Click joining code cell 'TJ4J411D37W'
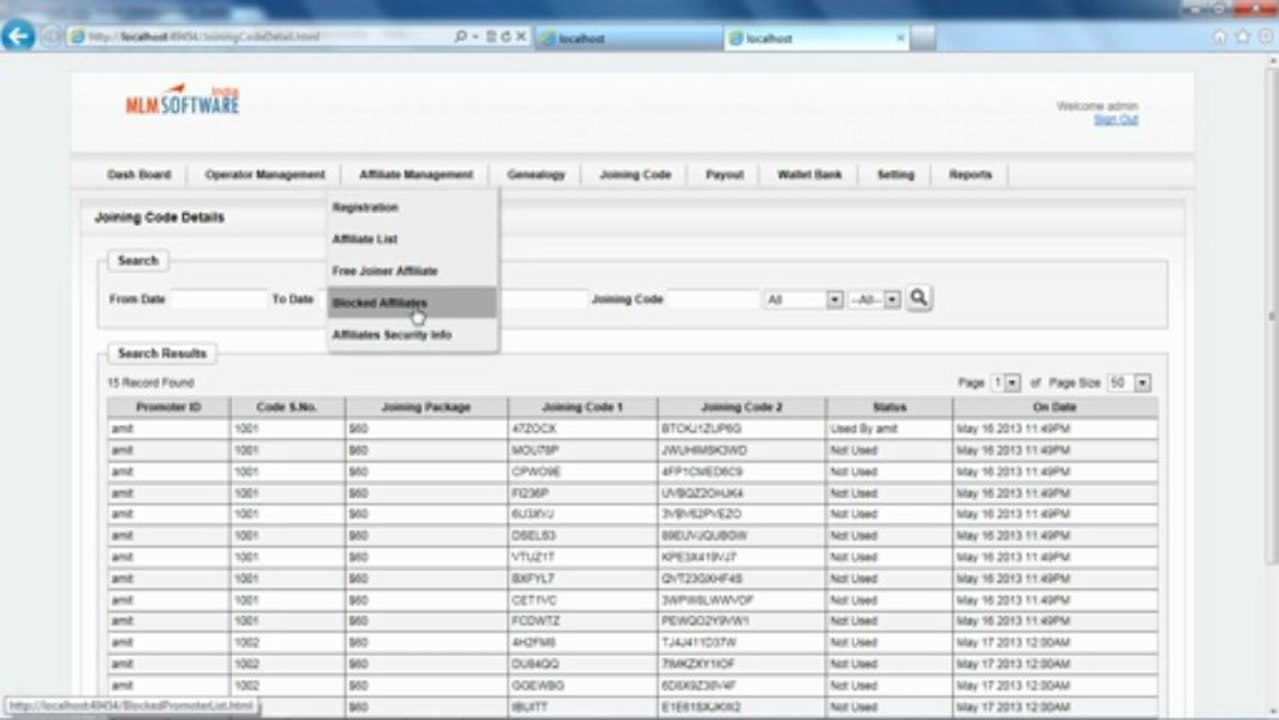This screenshot has height=720, width=1279. 741,643
